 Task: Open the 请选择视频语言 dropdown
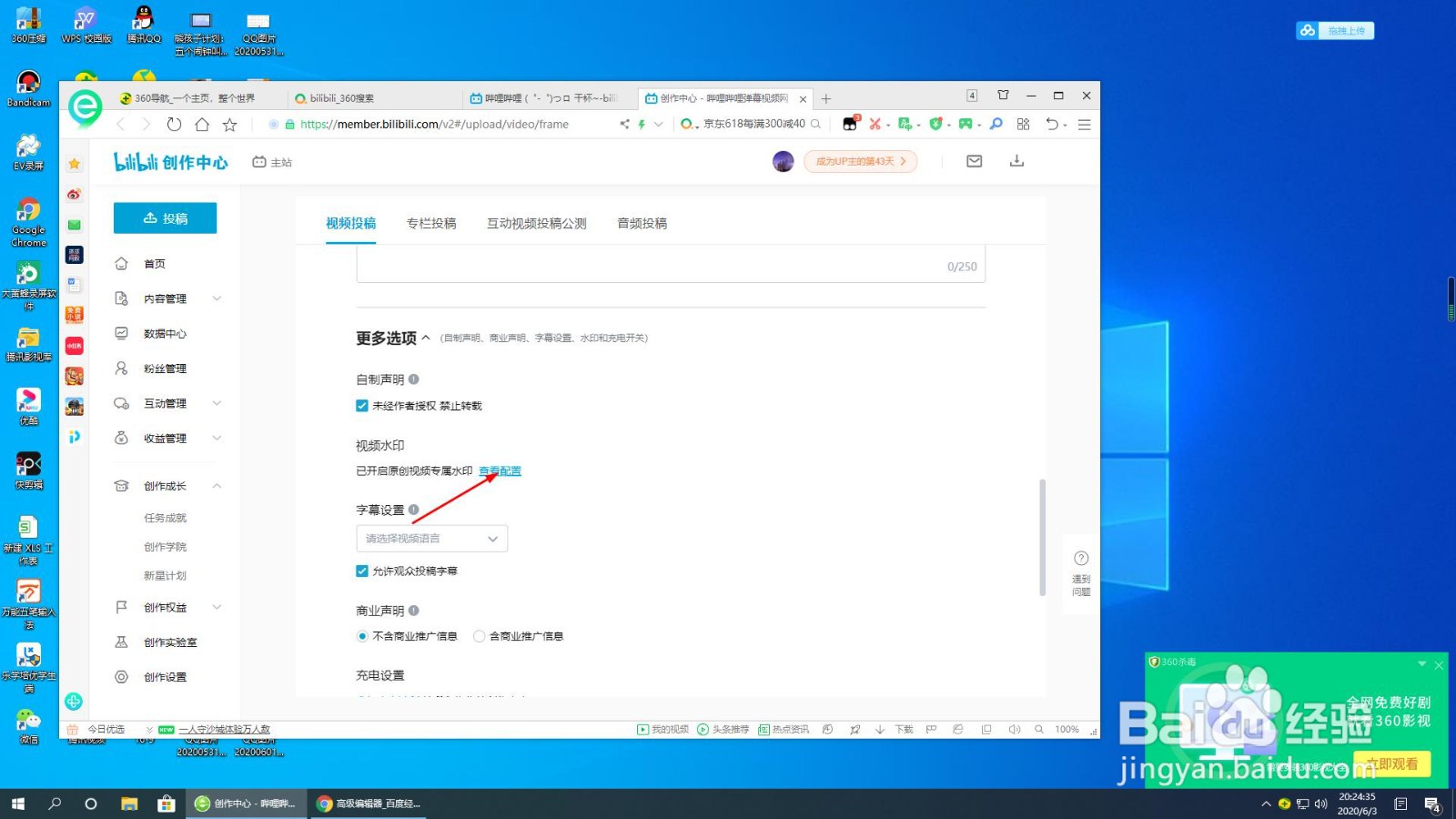click(x=430, y=538)
